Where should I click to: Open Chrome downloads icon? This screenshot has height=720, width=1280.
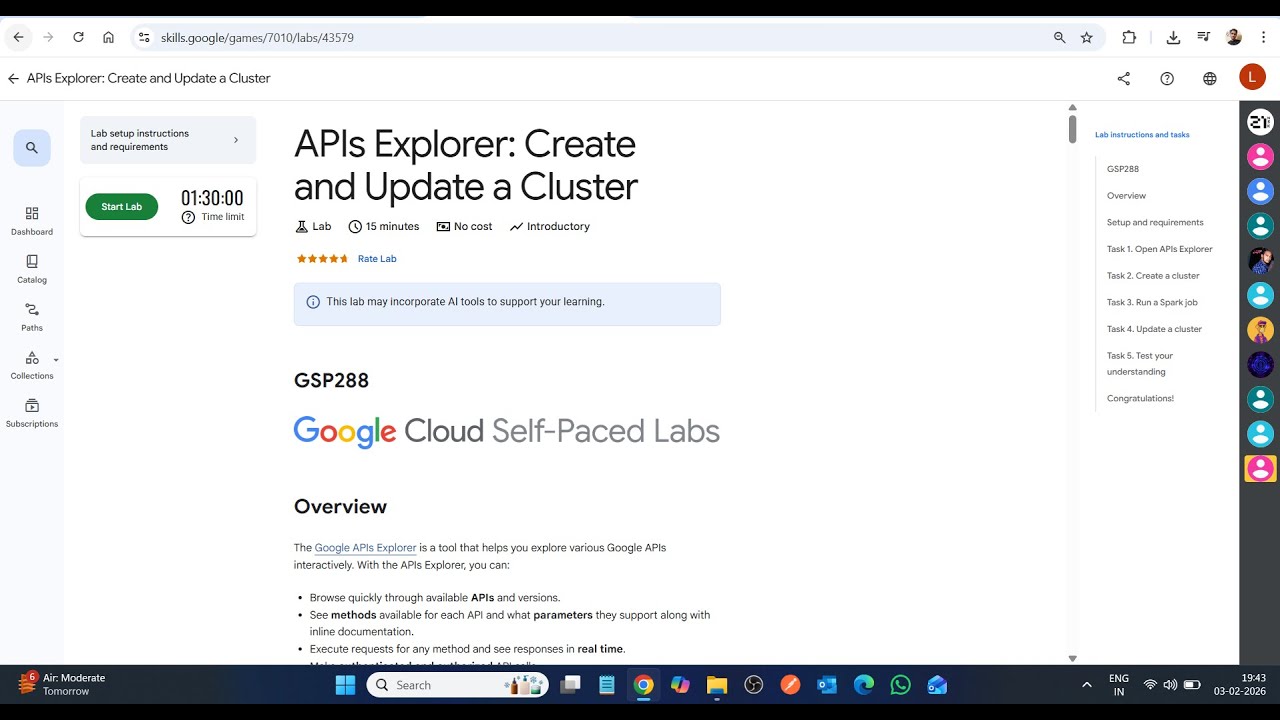[x=1173, y=37]
